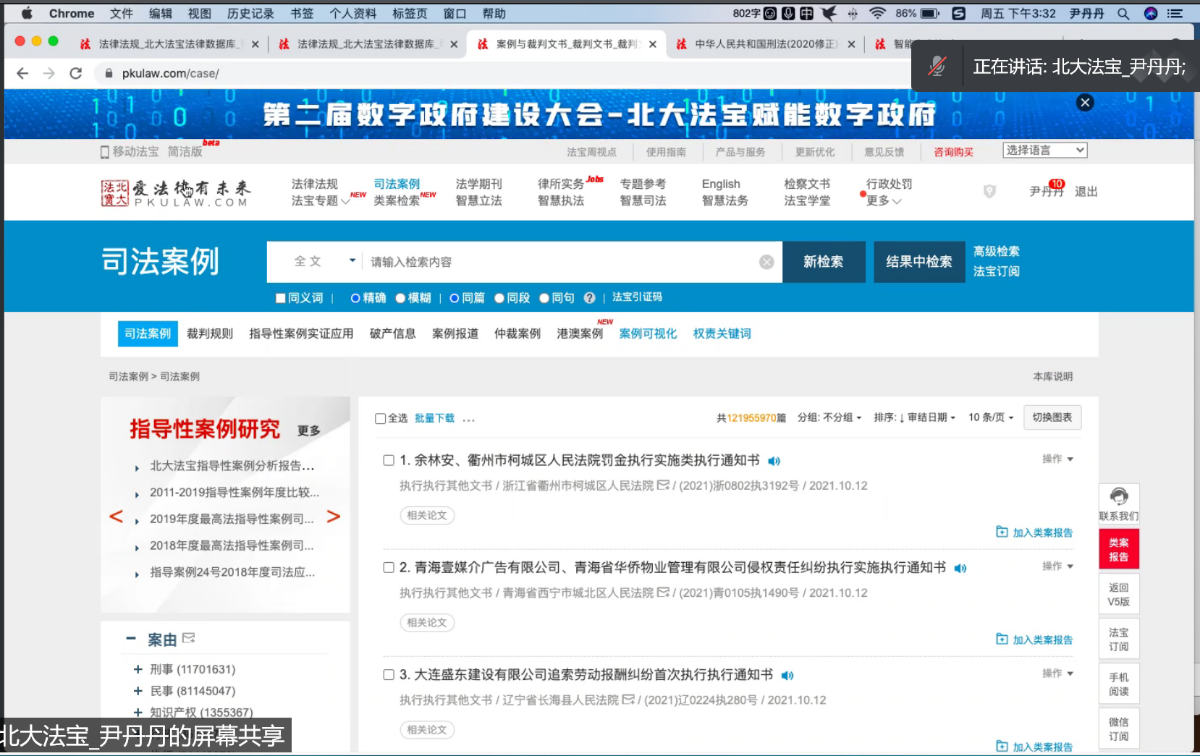Open 类案报告 in the right sidebar

tap(1119, 550)
